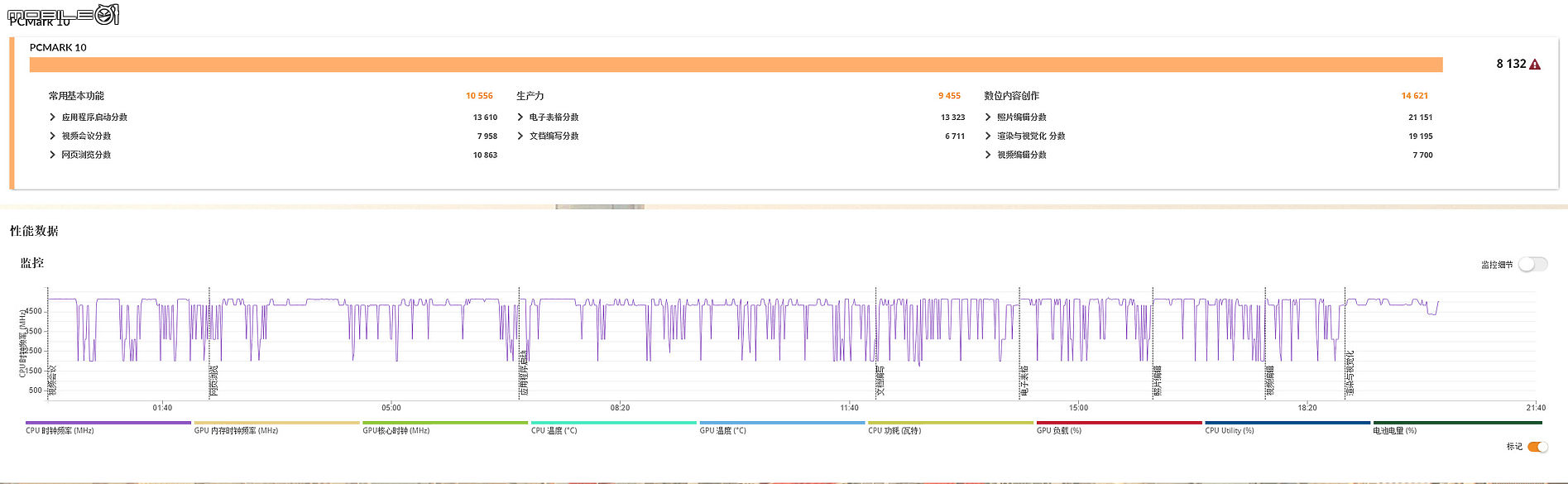Click the Essentials score 10 556

pyautogui.click(x=479, y=96)
